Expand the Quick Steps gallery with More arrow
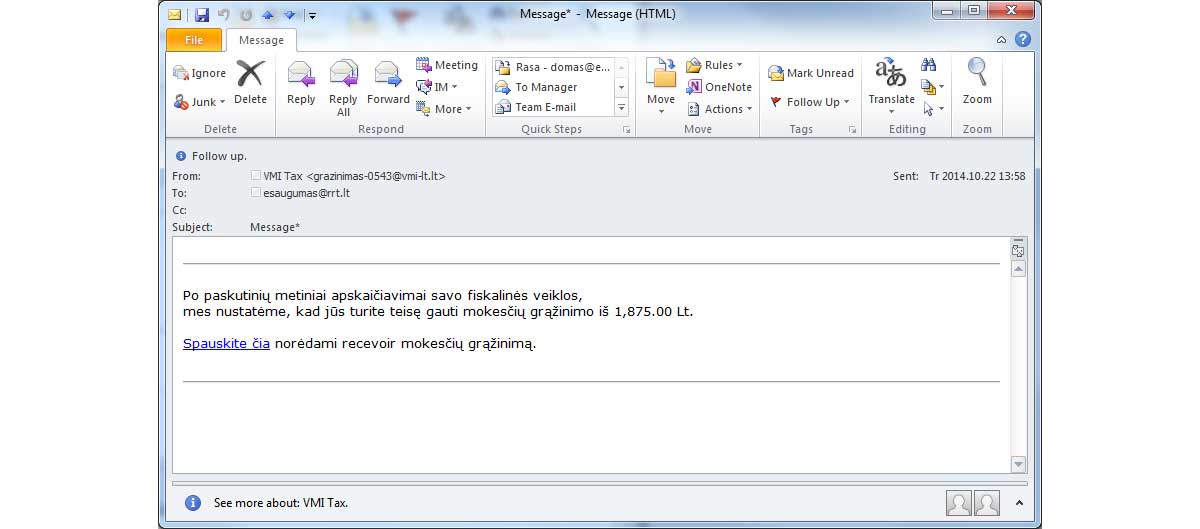Image resolution: width=1200 pixels, height=529 pixels. point(621,107)
